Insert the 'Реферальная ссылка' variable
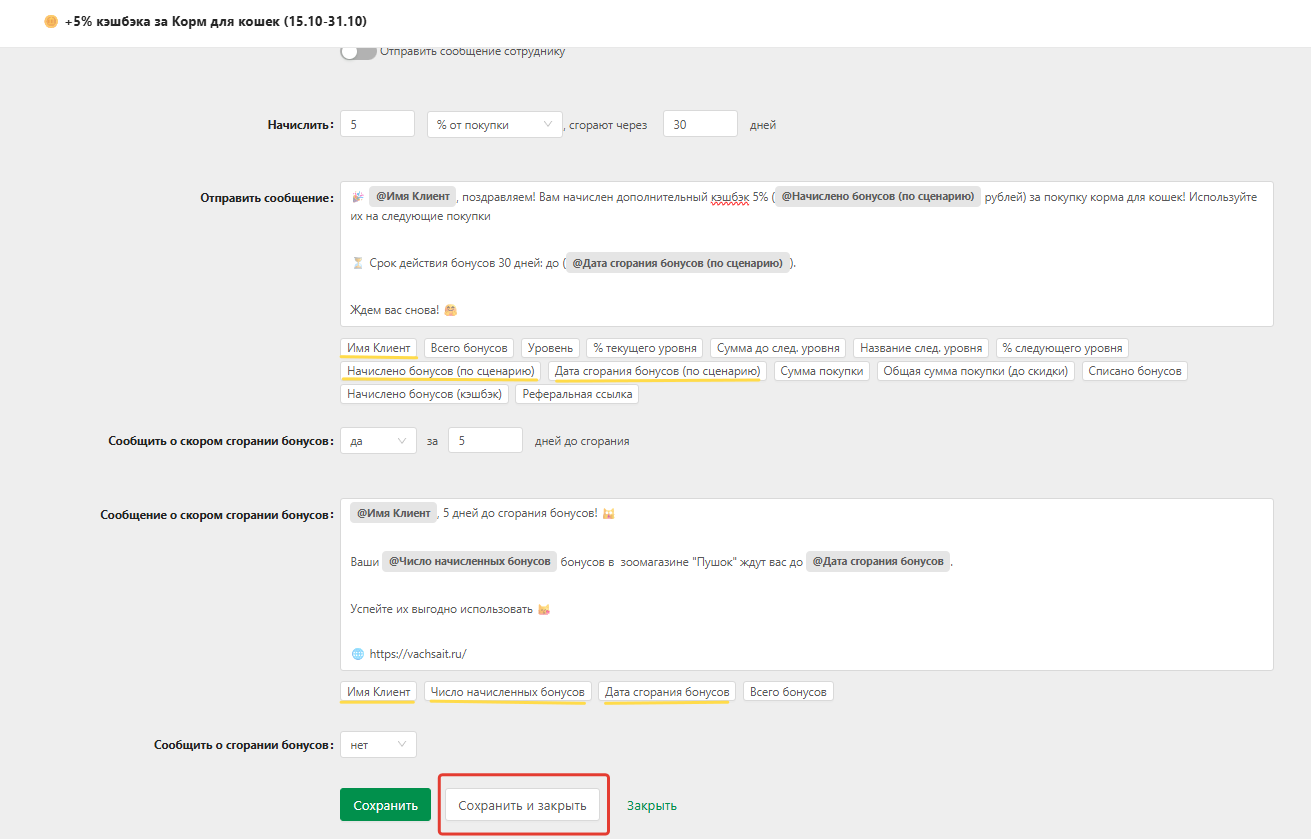The image size is (1311, 839). coord(576,394)
